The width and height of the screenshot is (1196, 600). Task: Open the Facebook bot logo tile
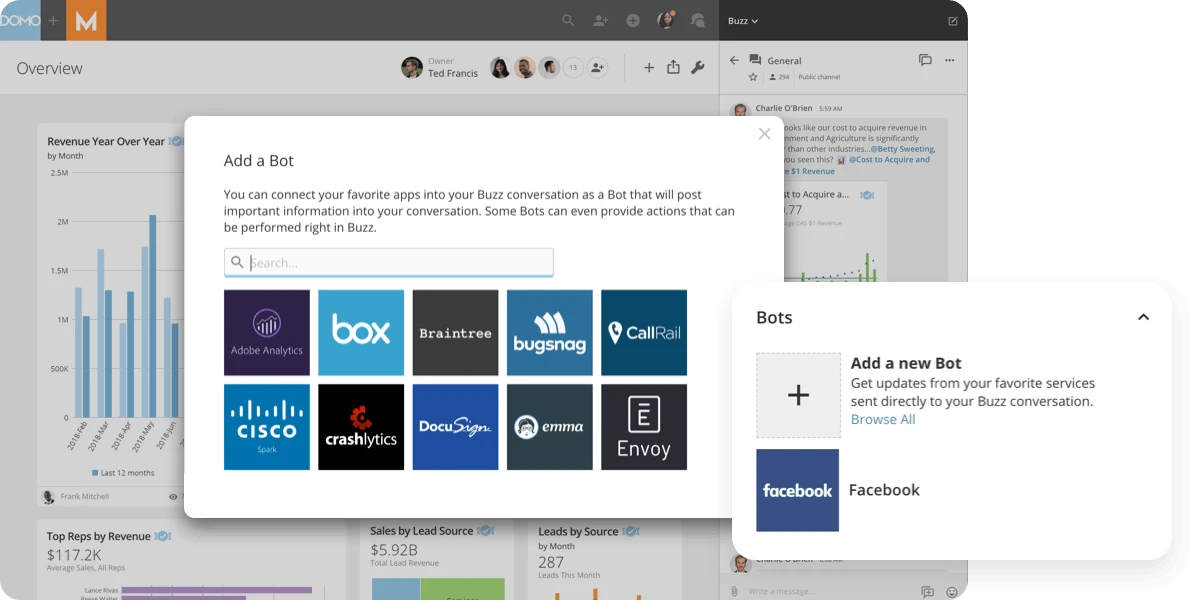point(797,490)
